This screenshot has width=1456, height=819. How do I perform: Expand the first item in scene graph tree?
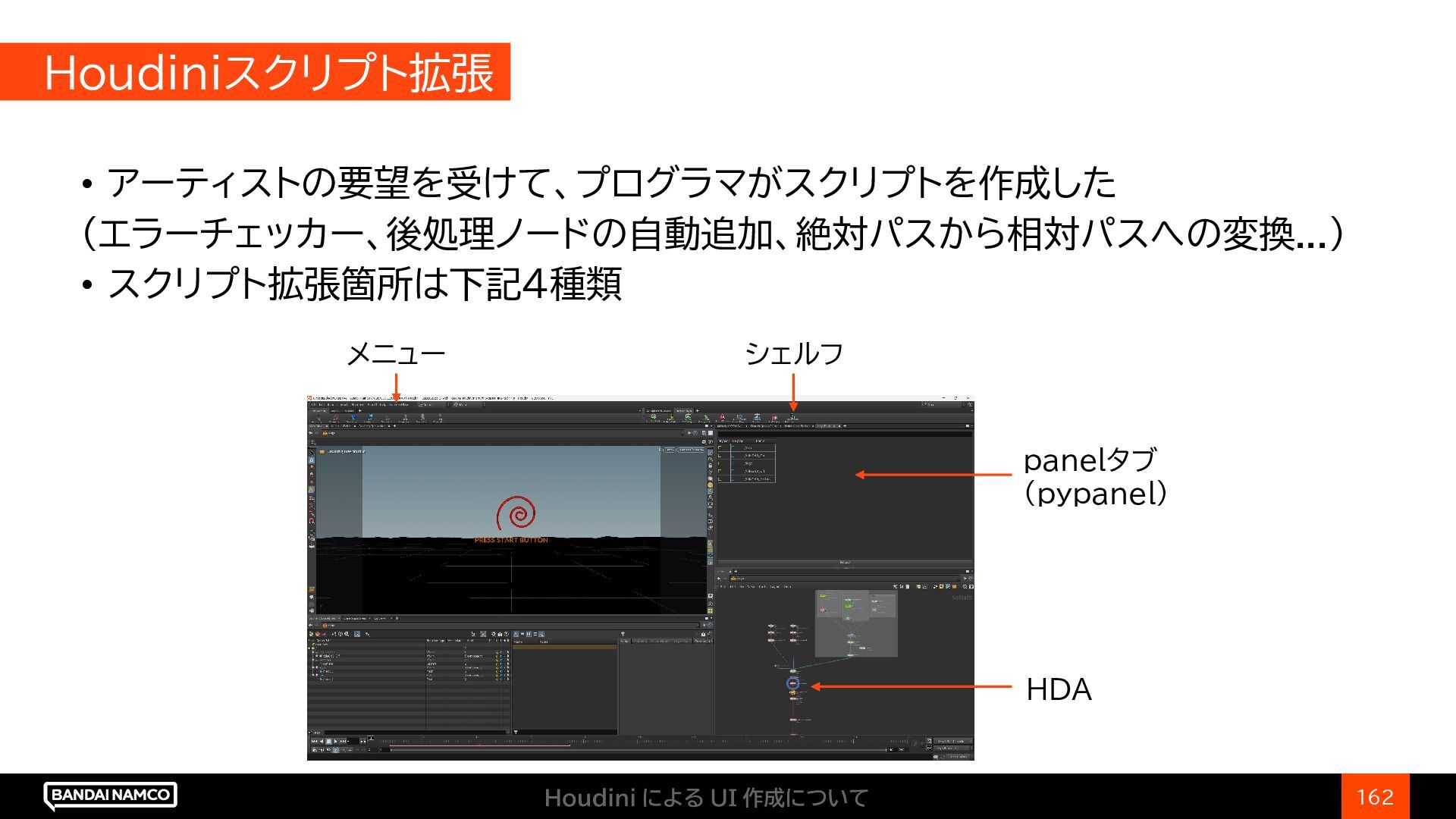309,648
